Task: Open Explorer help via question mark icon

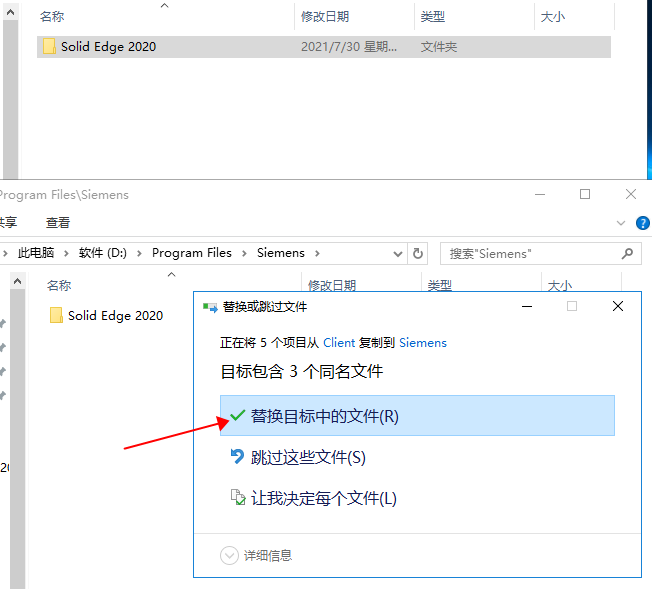Action: [643, 222]
